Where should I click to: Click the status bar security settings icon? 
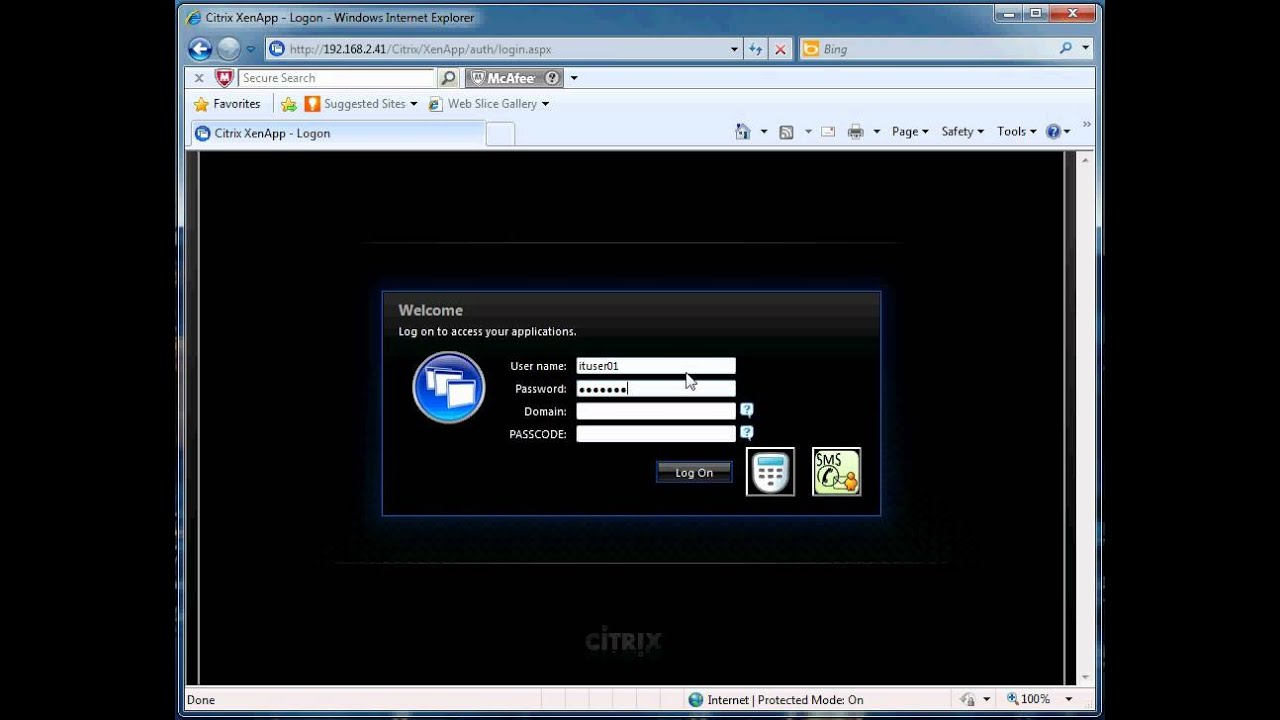pyautogui.click(x=967, y=699)
